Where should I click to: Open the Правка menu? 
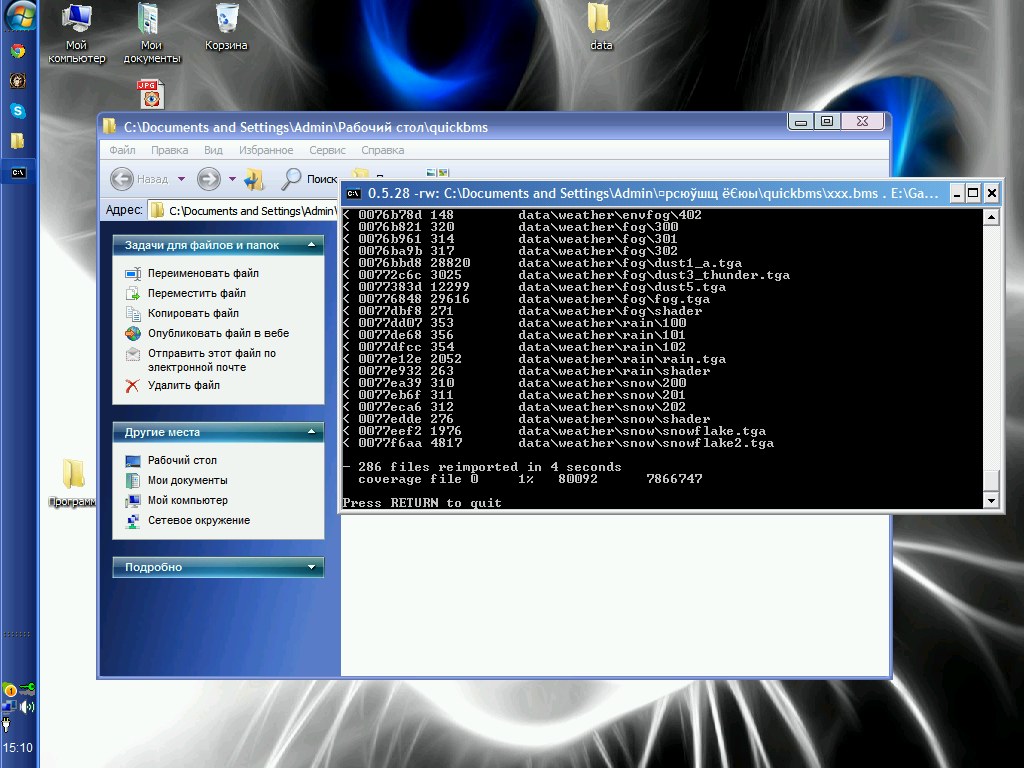click(x=169, y=150)
